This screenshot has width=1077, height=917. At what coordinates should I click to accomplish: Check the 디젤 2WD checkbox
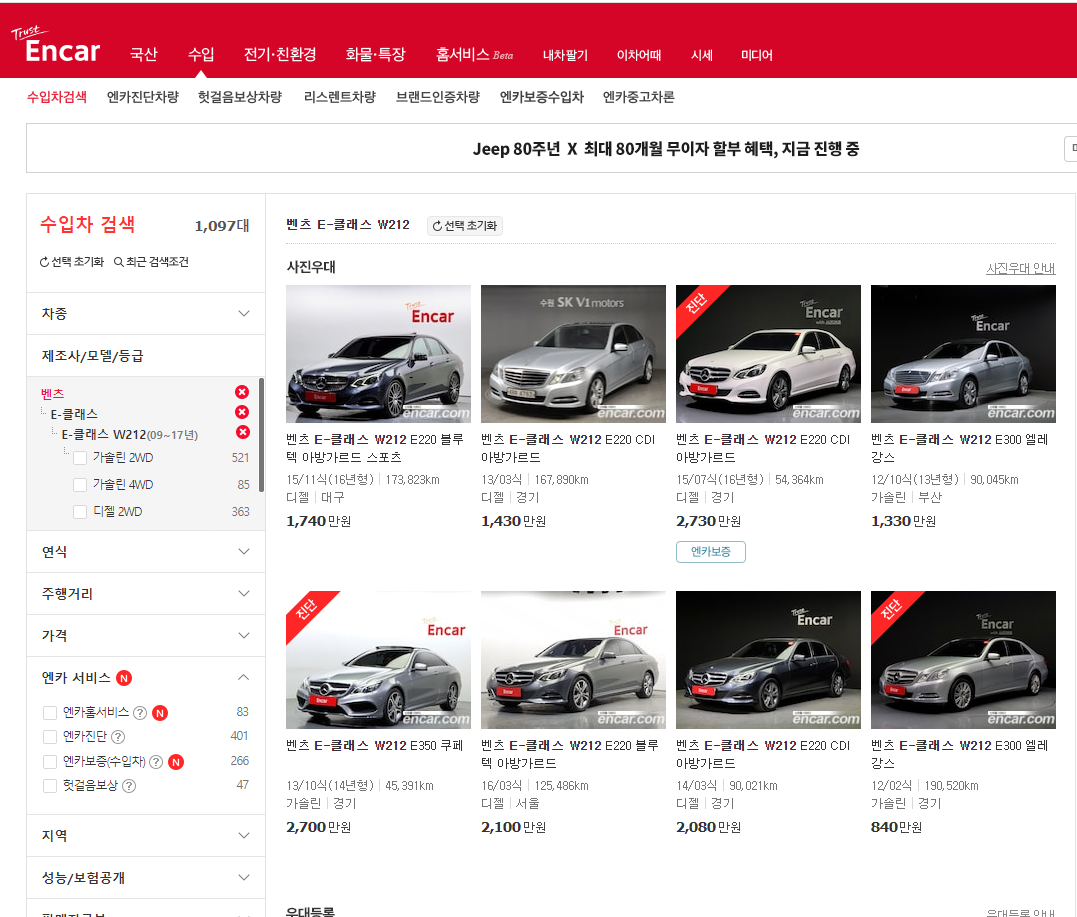click(80, 512)
